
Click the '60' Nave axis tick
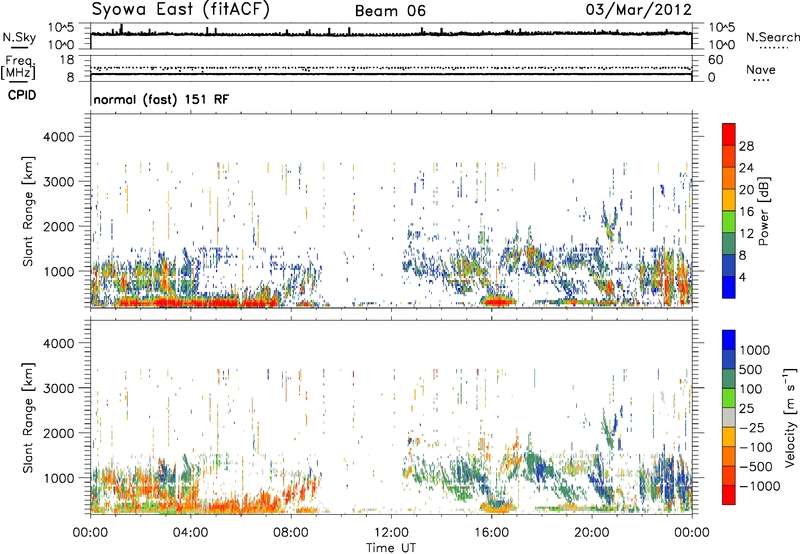click(715, 60)
